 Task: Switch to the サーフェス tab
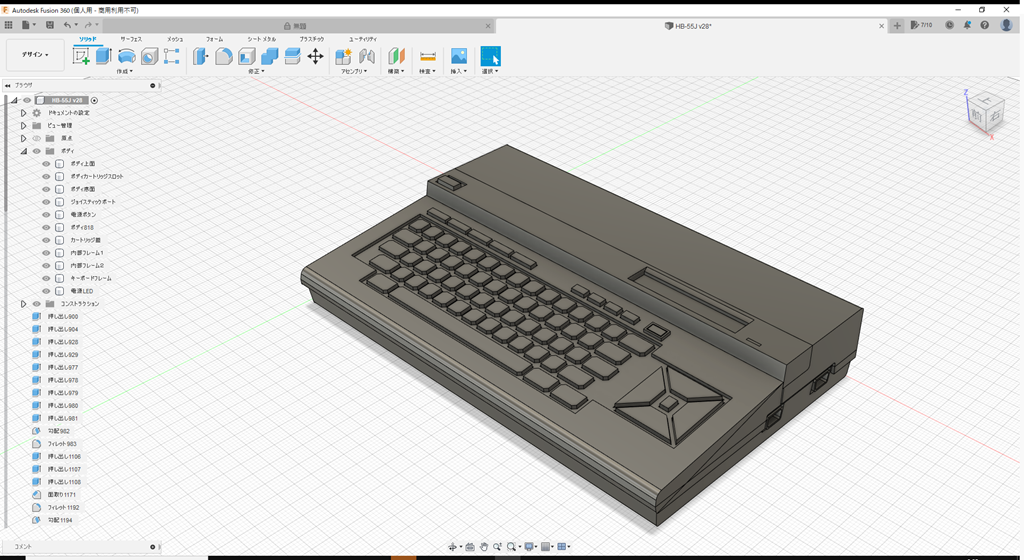(x=131, y=39)
